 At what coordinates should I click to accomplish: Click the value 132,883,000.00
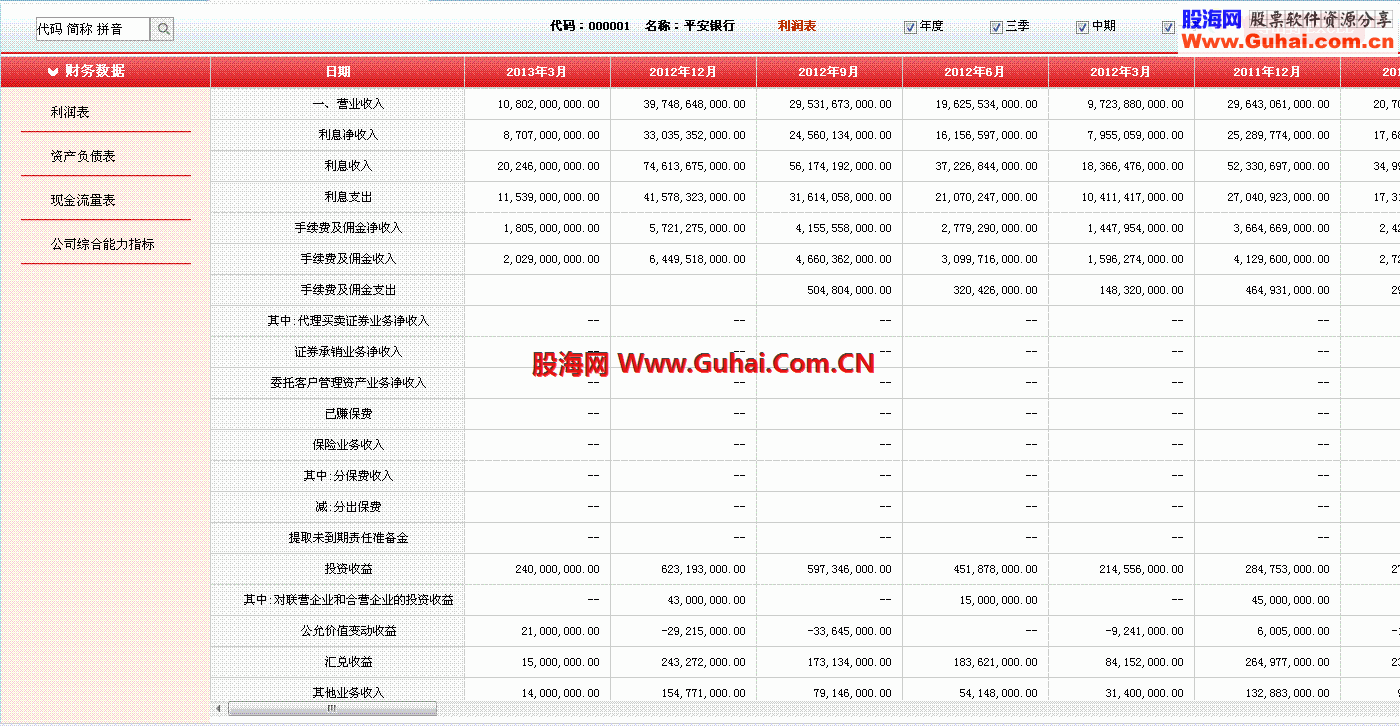1286,693
